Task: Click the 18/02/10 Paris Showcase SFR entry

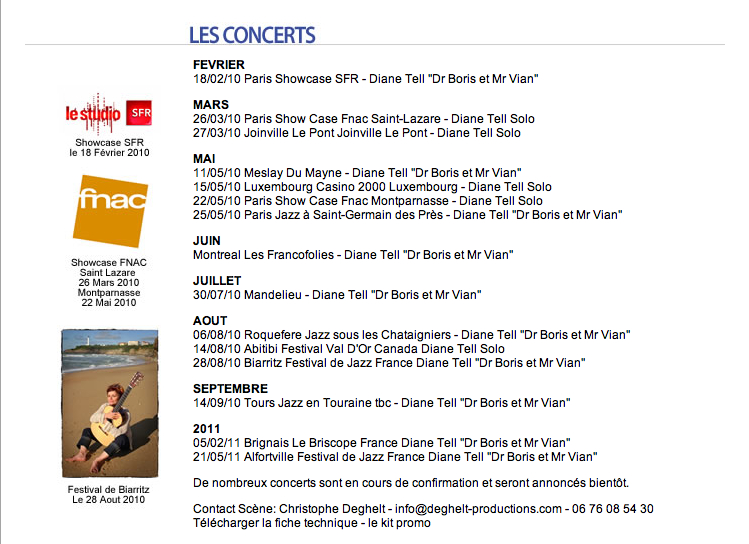Action: pos(365,79)
